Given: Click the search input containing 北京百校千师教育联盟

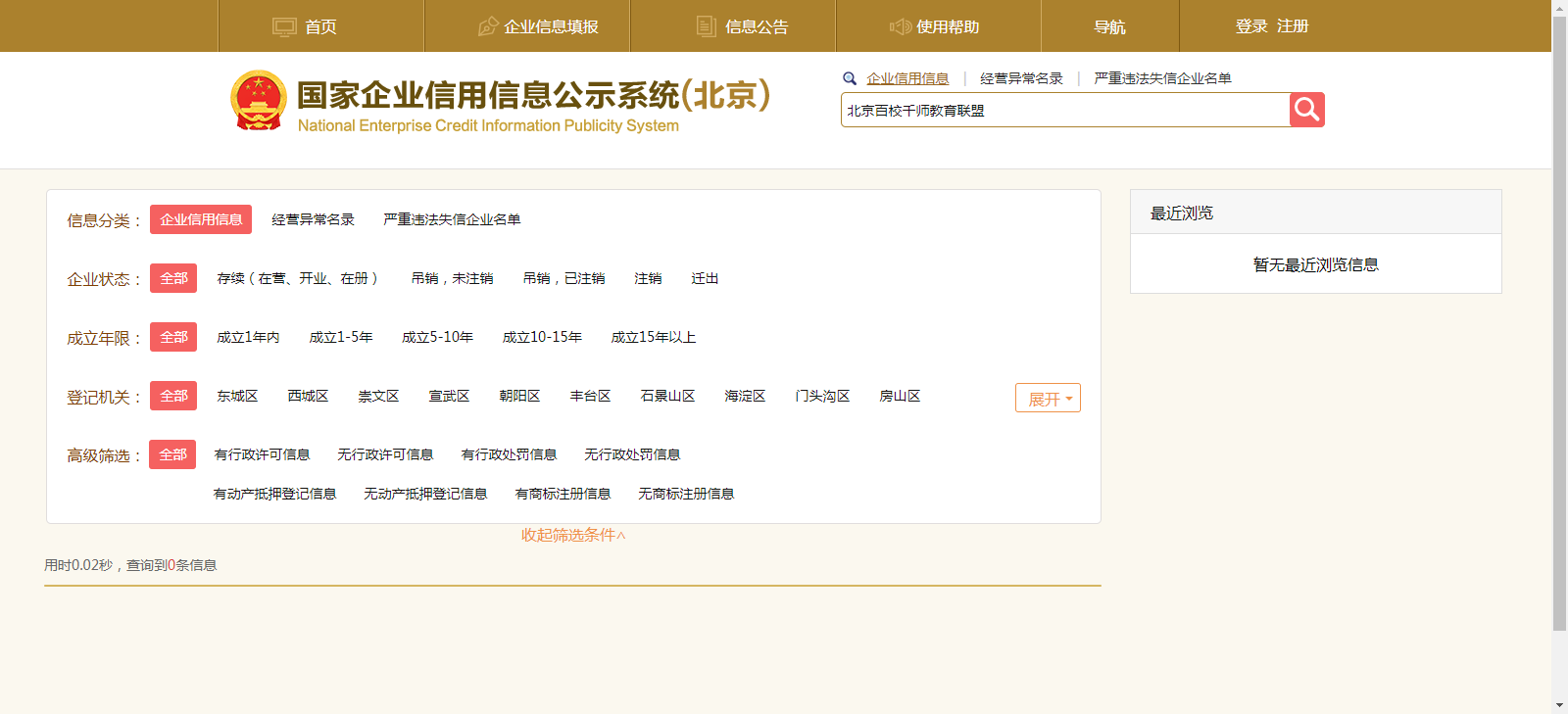Looking at the screenshot, I should [1065, 110].
